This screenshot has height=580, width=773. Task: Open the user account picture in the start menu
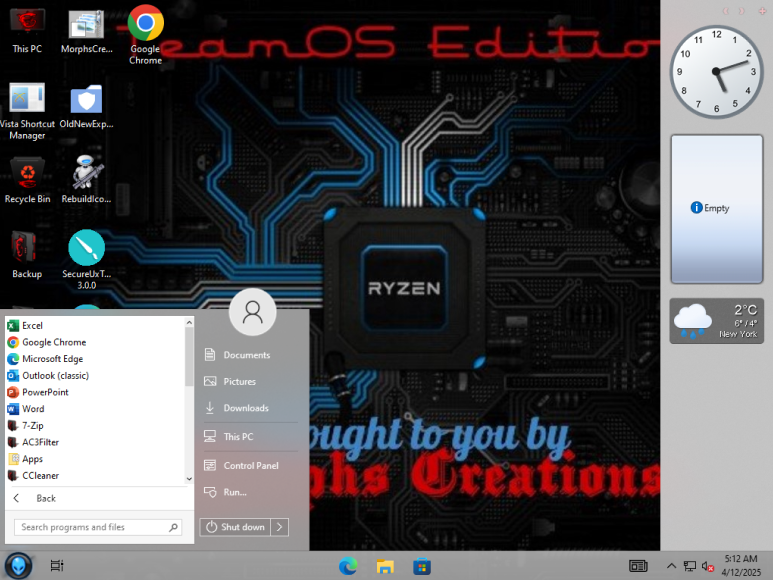coord(252,312)
